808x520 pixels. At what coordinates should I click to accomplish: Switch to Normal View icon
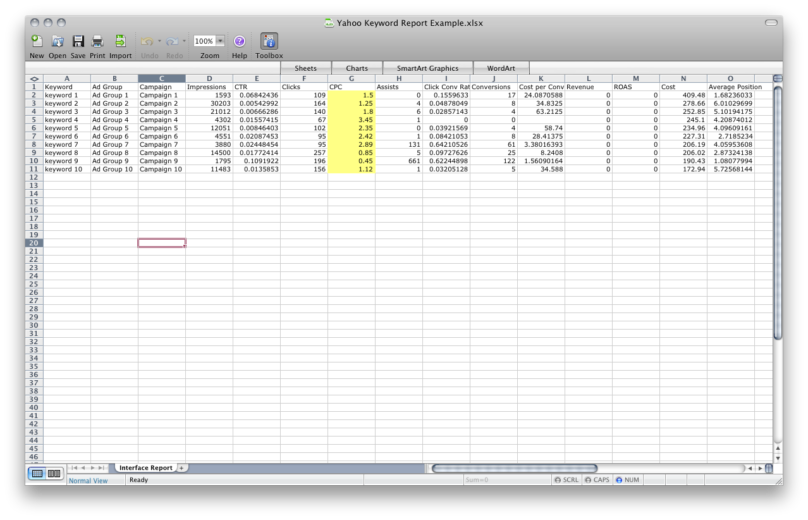[38, 473]
